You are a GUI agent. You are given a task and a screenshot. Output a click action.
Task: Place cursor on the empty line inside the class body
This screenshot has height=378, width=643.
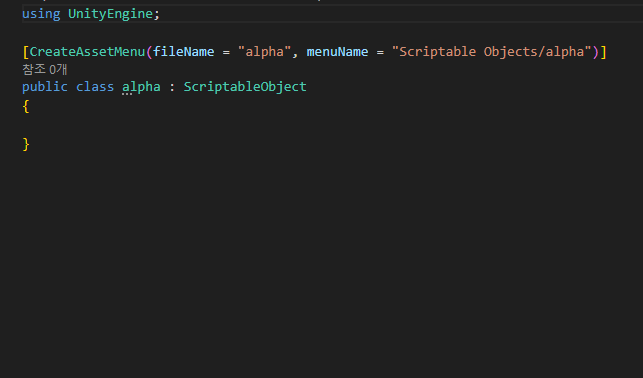point(164,125)
